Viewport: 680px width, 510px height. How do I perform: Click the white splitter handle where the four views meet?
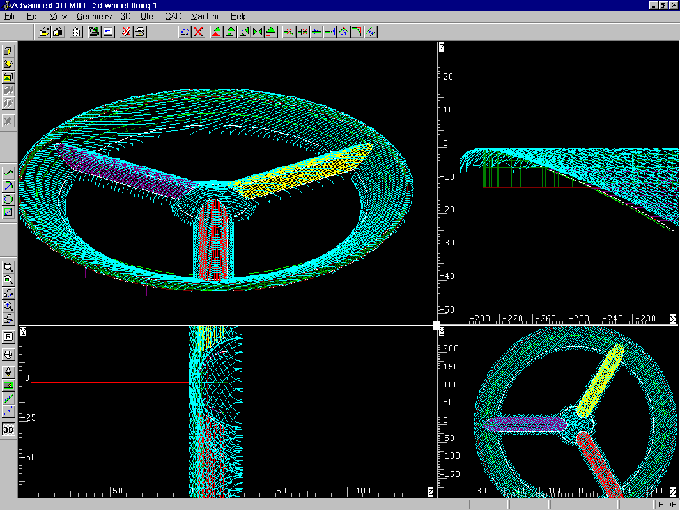click(436, 325)
